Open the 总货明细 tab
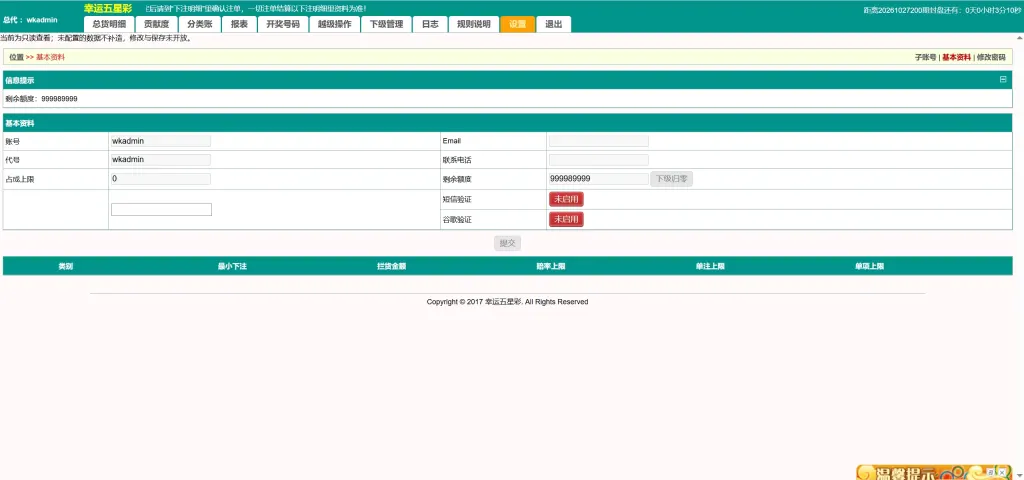Image resolution: width=1024 pixels, height=480 pixels. [109, 24]
